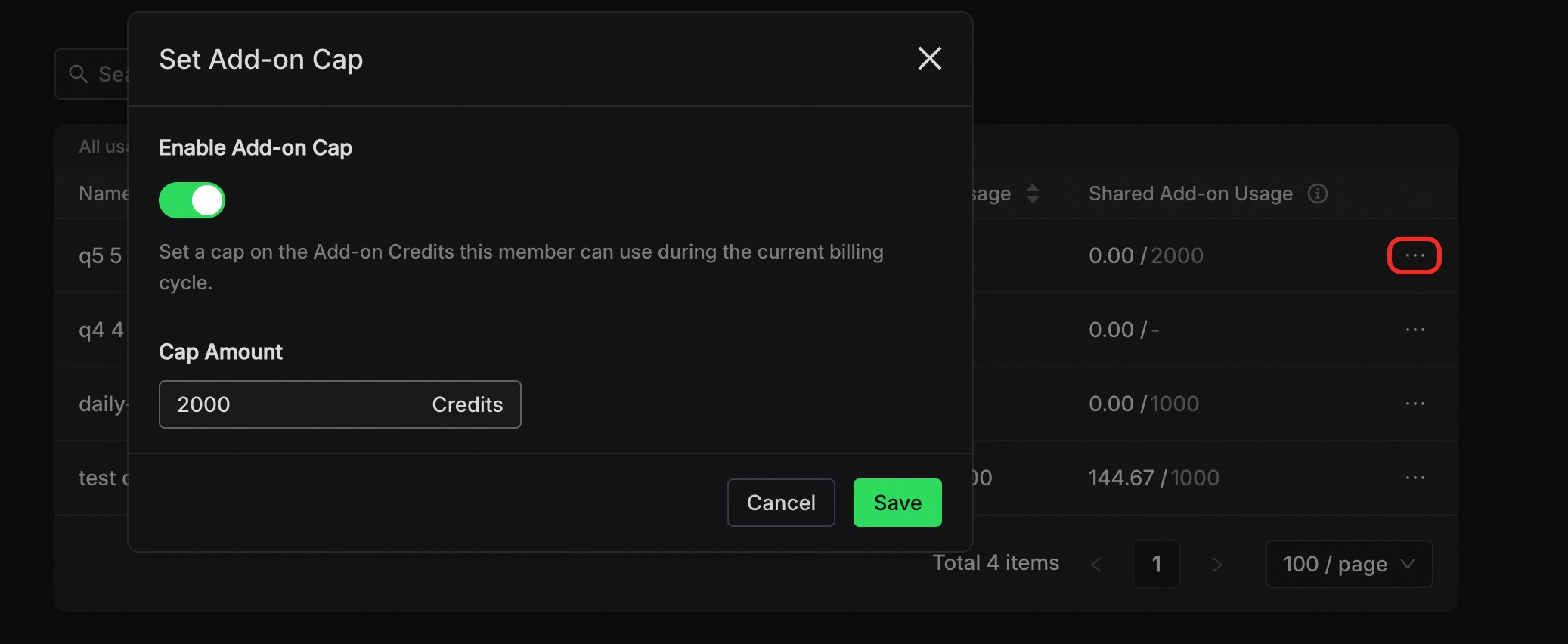The height and width of the screenshot is (644, 1568).
Task: Save the add-on cap settings
Action: 897,503
